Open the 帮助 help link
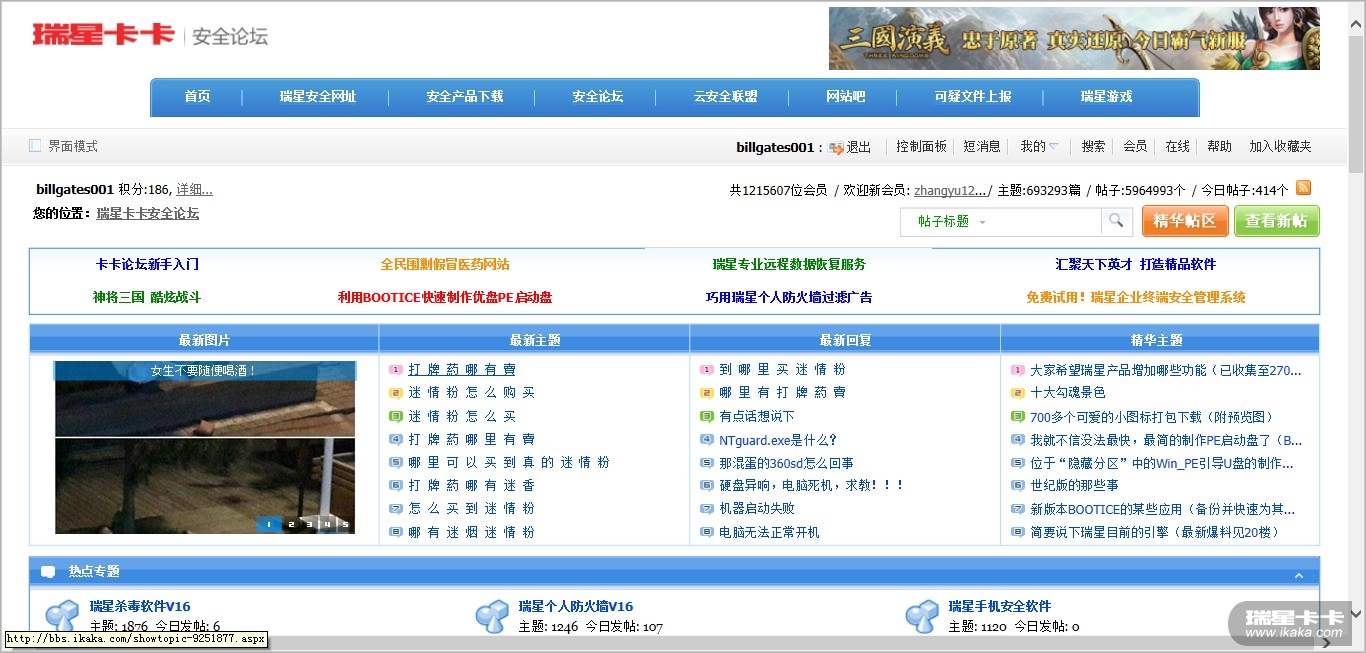1366x653 pixels. (1219, 147)
